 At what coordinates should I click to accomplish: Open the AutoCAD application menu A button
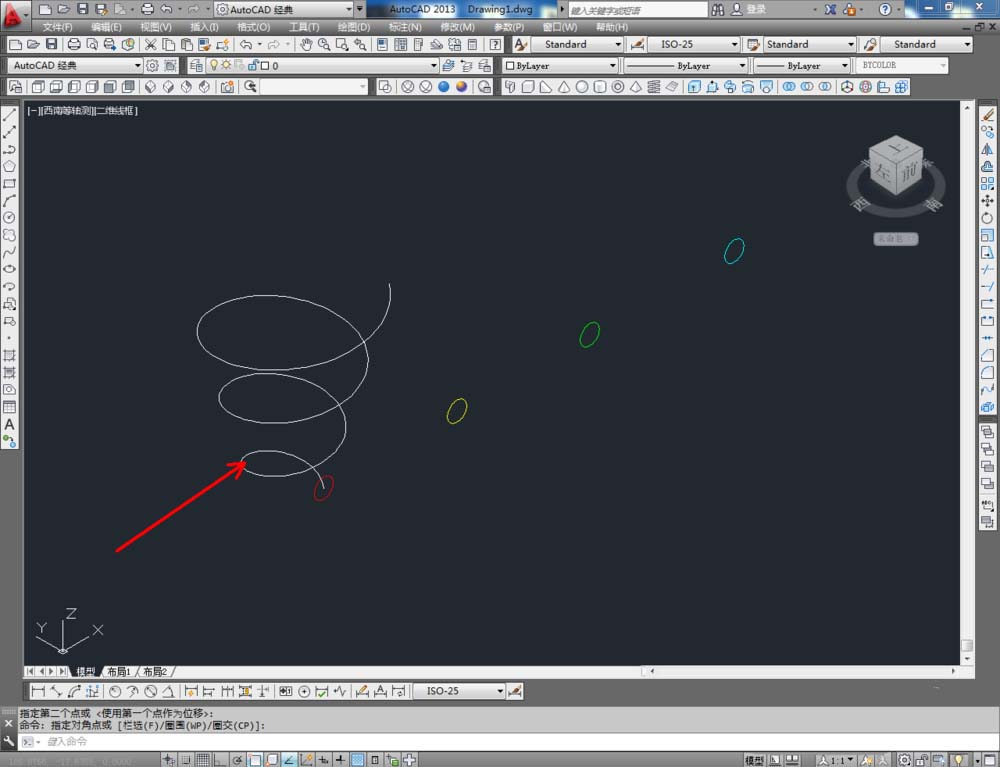(x=13, y=13)
